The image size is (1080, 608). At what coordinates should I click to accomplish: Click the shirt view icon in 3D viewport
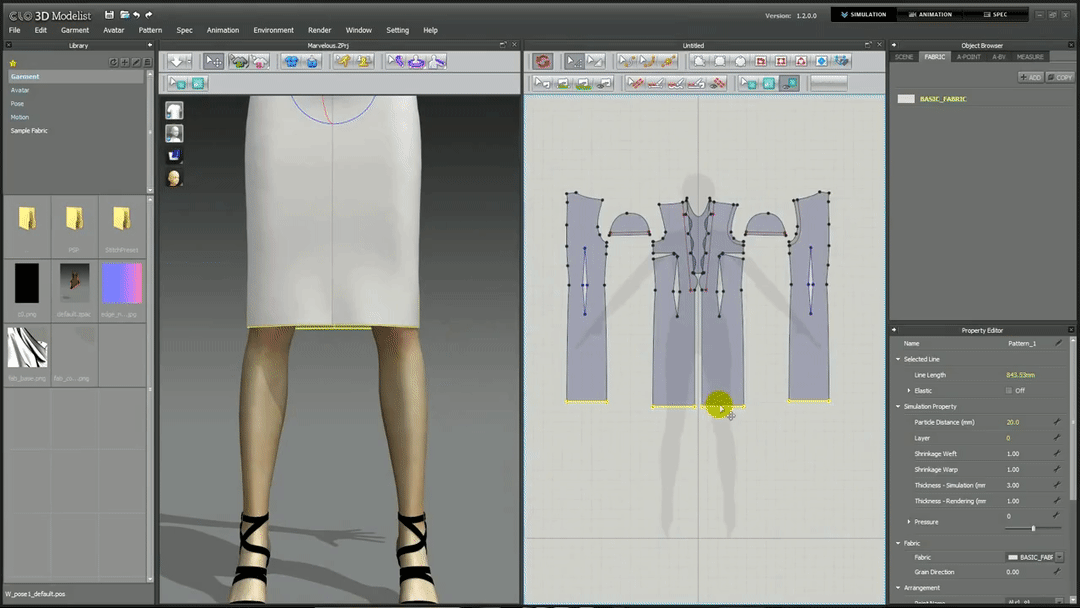pos(174,111)
